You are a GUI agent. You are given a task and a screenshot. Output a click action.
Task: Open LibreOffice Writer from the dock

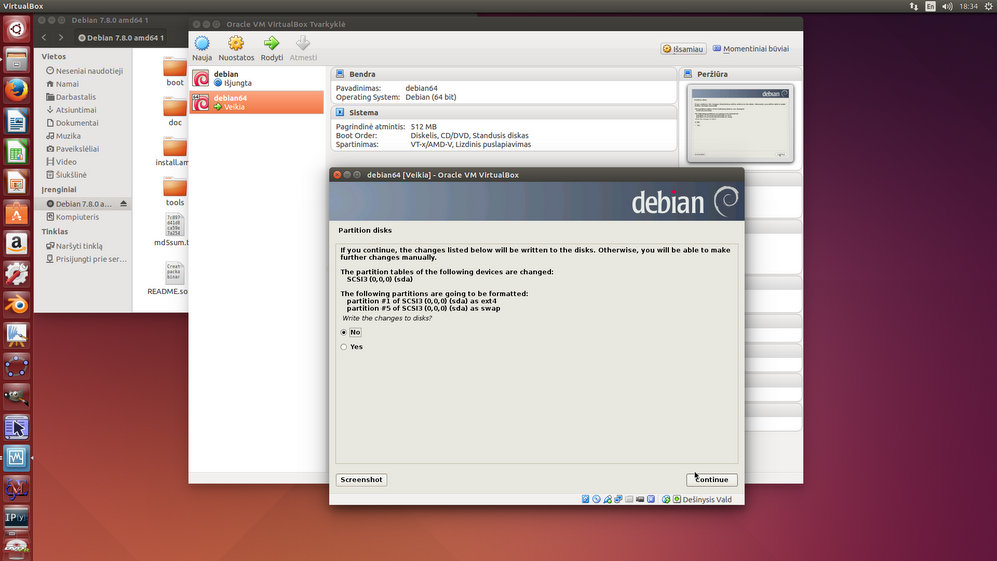16,122
